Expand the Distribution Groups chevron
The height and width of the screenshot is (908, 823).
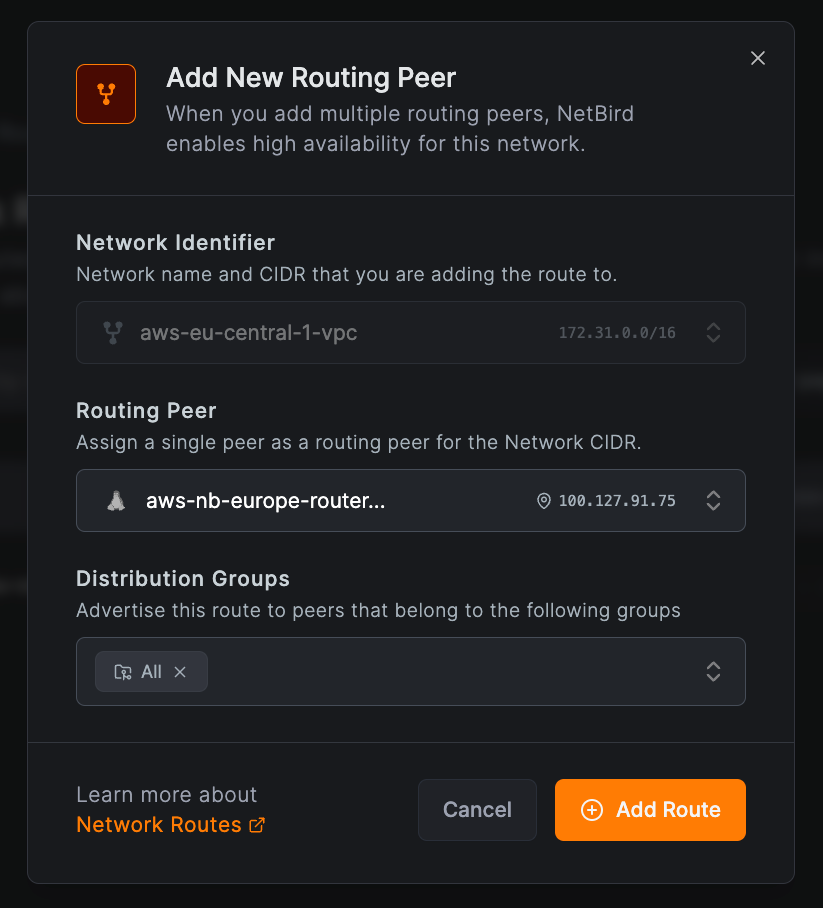713,671
